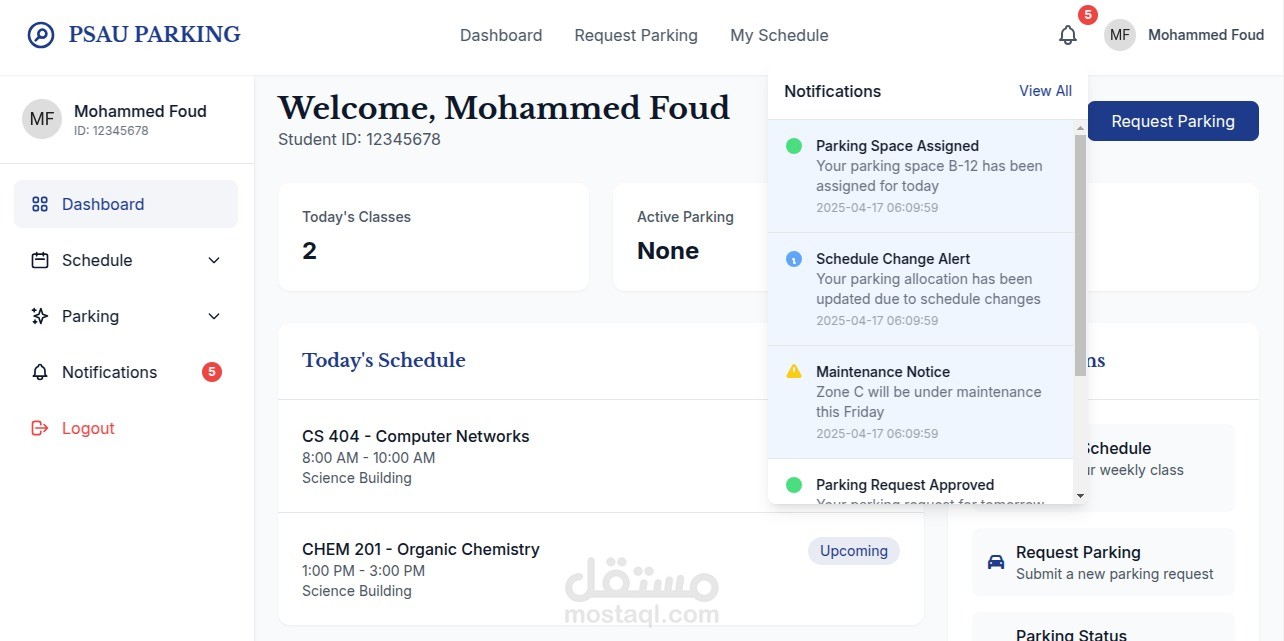Click the sidebar Notifications badge showing 5
The image size is (1284, 641).
212,372
